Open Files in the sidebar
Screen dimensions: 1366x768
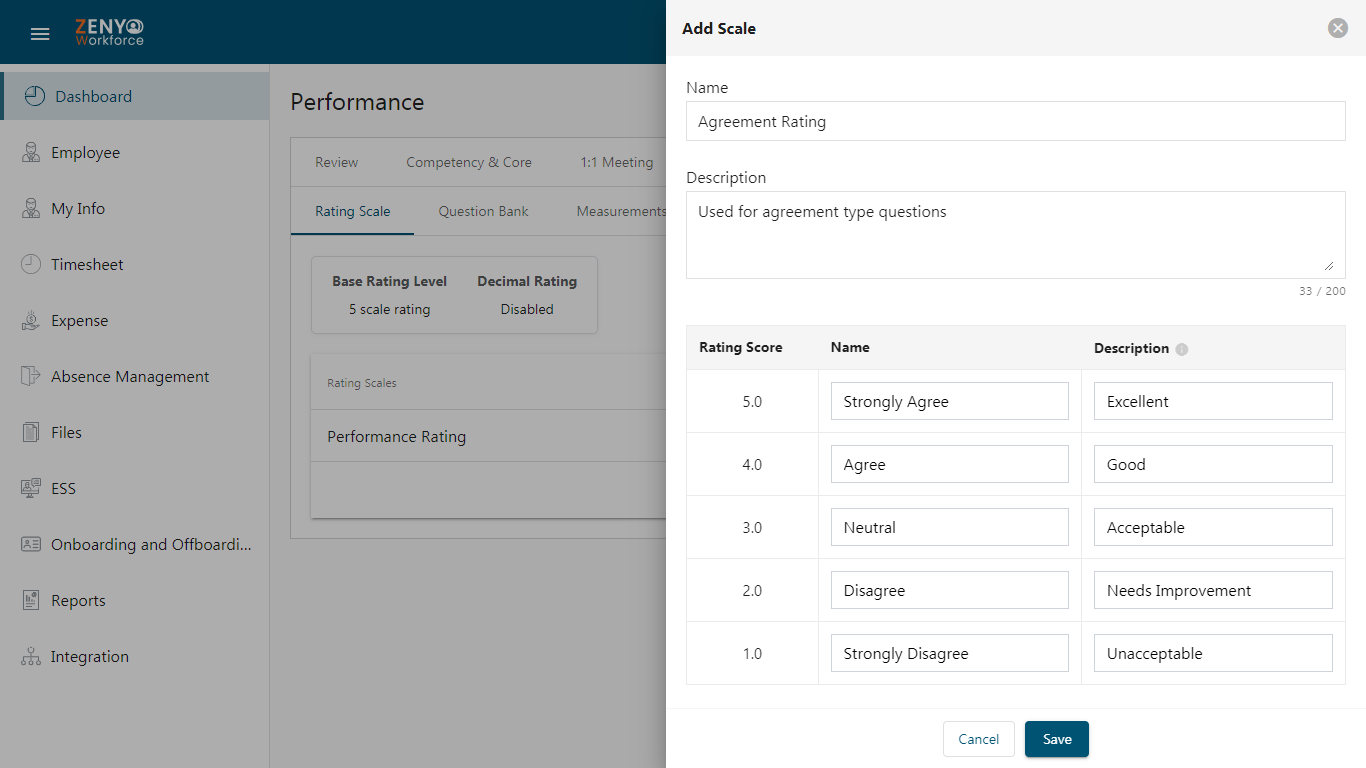click(135, 432)
